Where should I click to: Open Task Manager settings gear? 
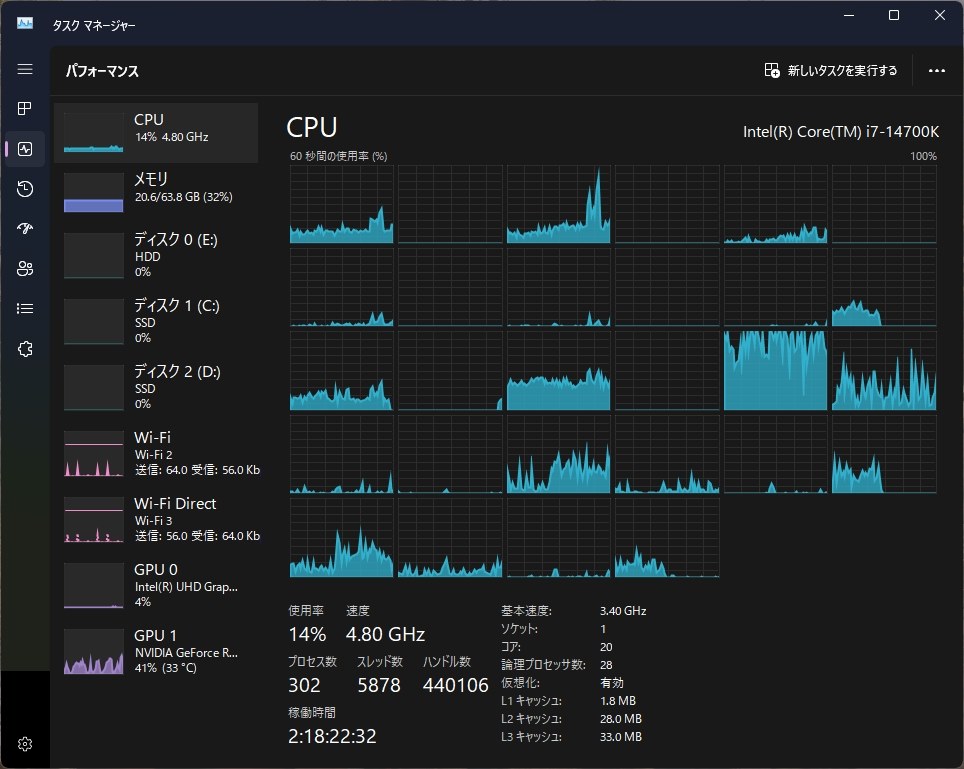pos(25,744)
